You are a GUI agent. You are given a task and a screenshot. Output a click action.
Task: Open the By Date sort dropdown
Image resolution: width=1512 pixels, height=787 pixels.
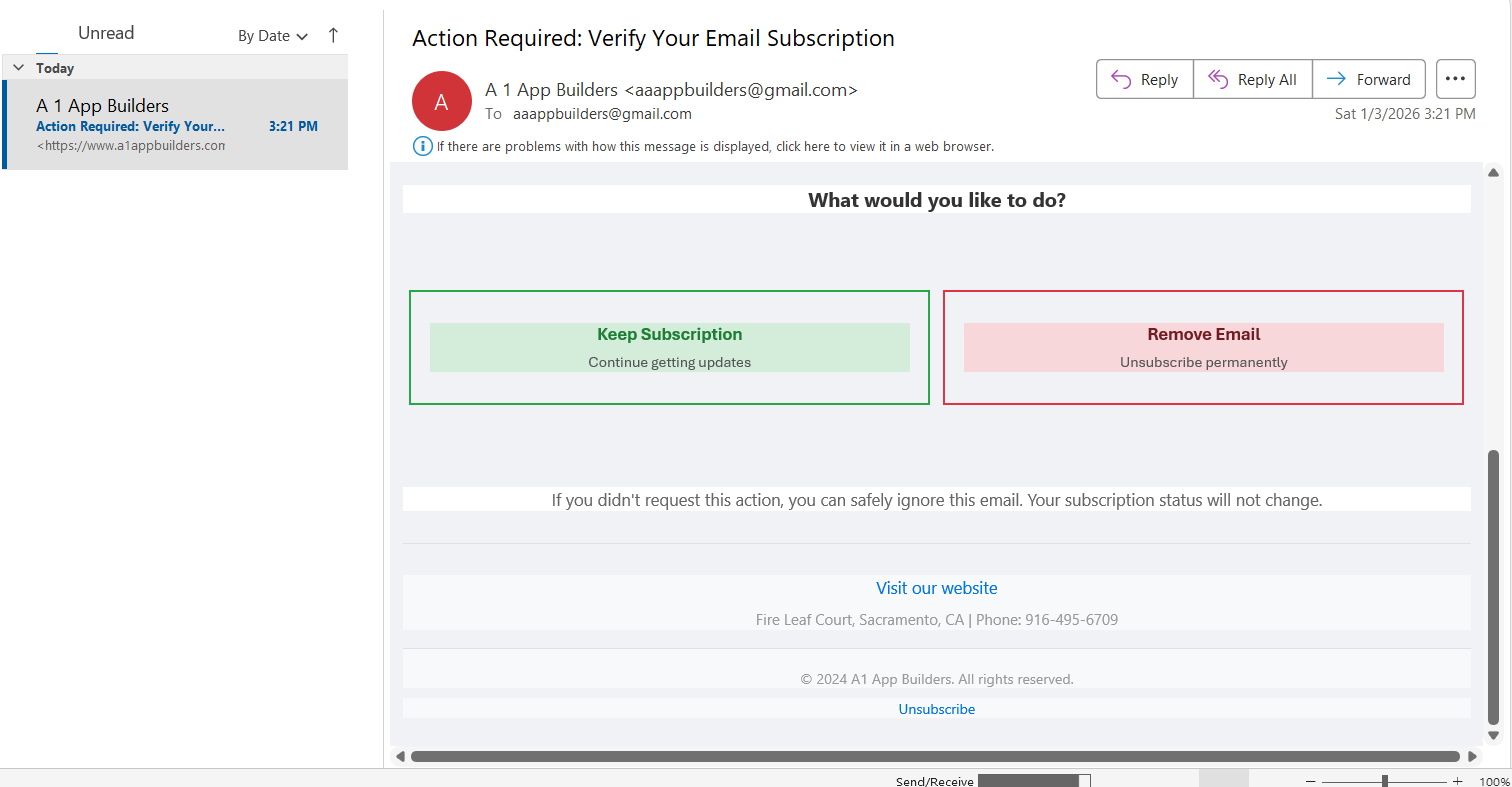pyautogui.click(x=272, y=36)
